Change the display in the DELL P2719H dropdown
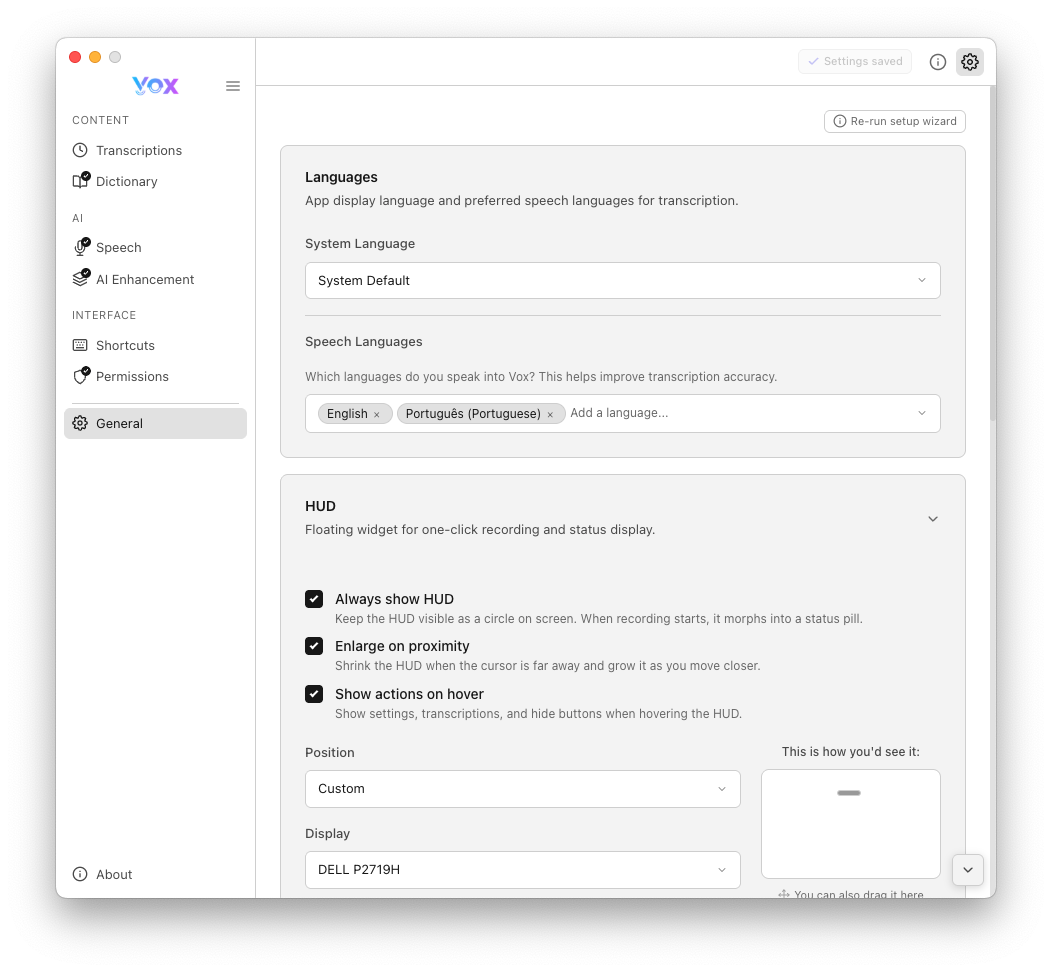 [522, 870]
